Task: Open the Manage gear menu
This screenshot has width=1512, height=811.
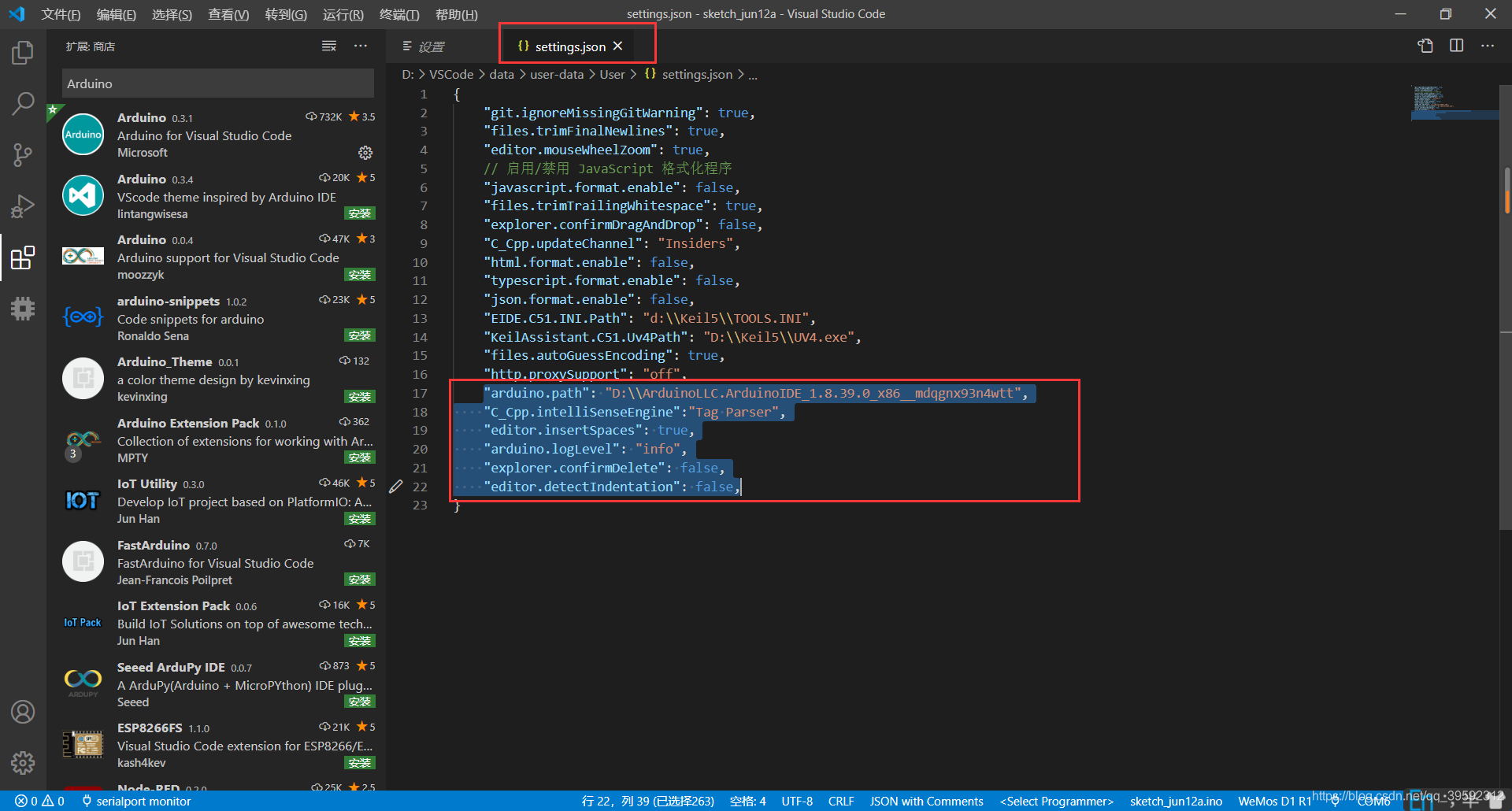Action: [x=23, y=762]
